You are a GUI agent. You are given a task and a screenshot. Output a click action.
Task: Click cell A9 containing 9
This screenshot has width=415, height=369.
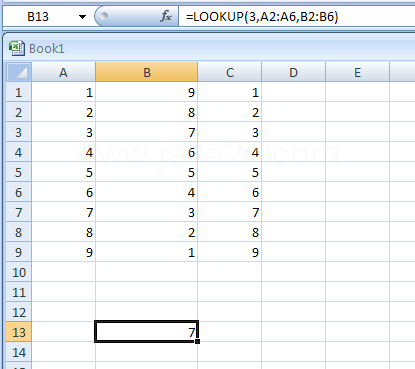(64, 252)
